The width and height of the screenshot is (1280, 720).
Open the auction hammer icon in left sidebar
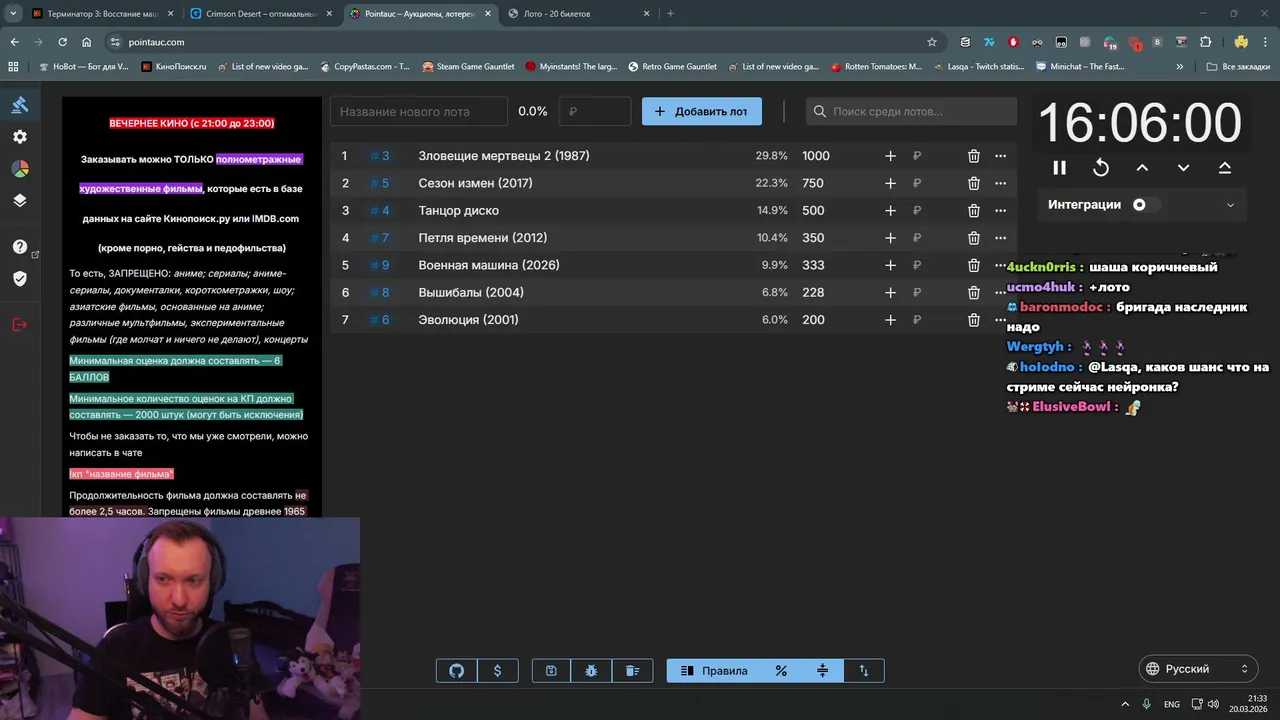(x=20, y=105)
